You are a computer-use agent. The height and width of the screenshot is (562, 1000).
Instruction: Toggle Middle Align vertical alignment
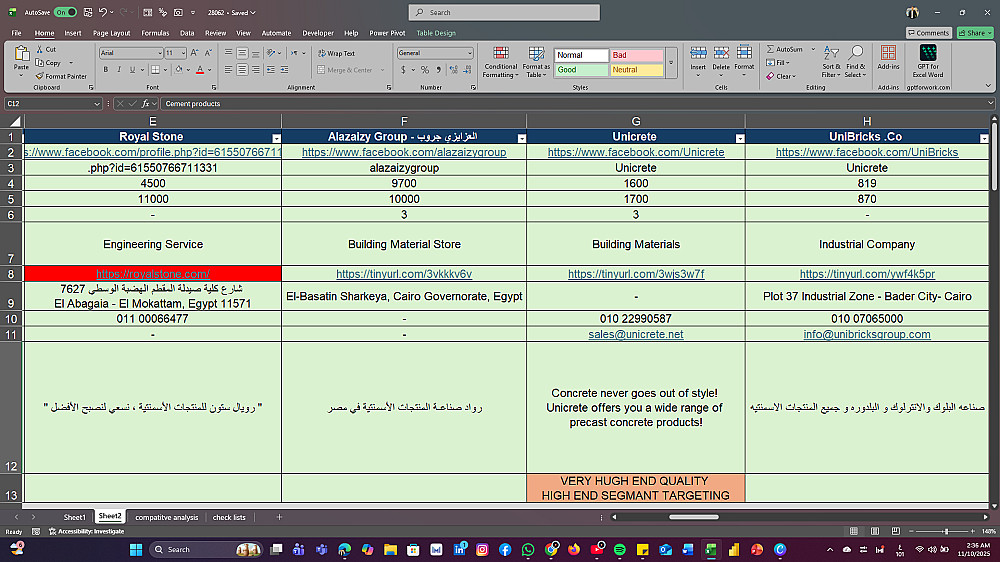click(x=242, y=53)
